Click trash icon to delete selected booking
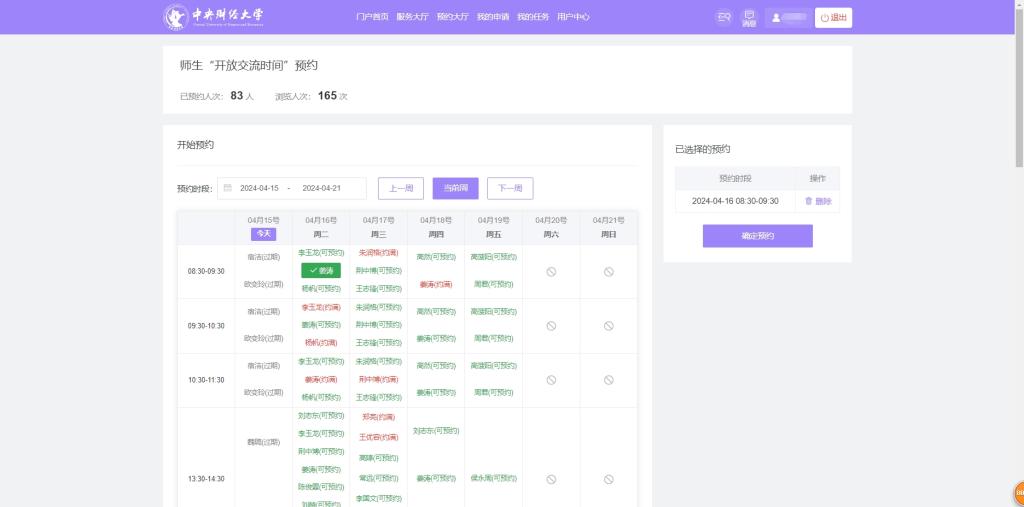The height and width of the screenshot is (507, 1024). click(x=809, y=201)
